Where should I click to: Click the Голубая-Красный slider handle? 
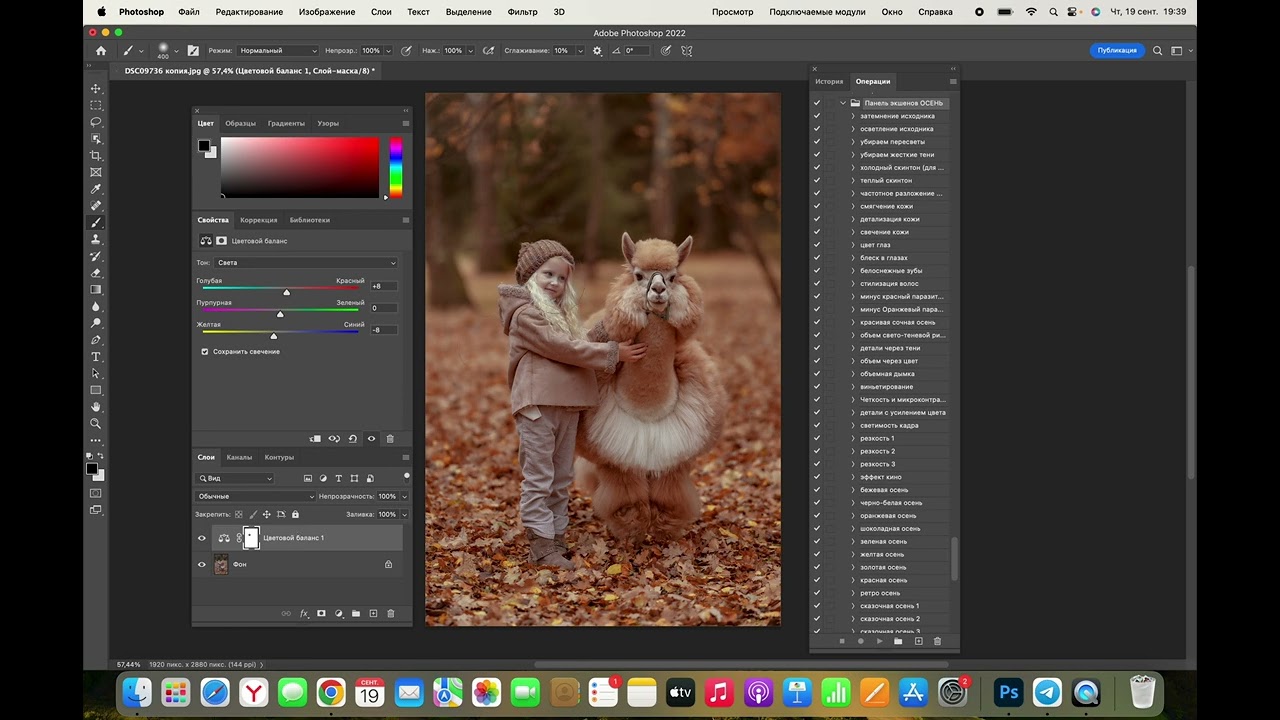pos(286,292)
